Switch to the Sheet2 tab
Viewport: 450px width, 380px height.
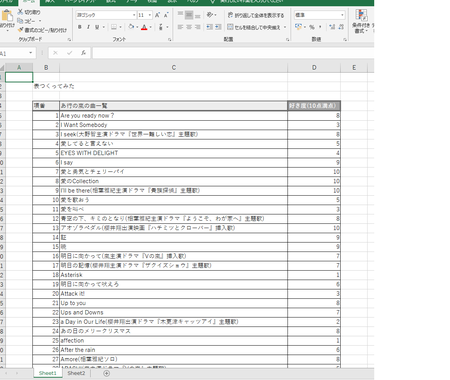tap(76, 373)
